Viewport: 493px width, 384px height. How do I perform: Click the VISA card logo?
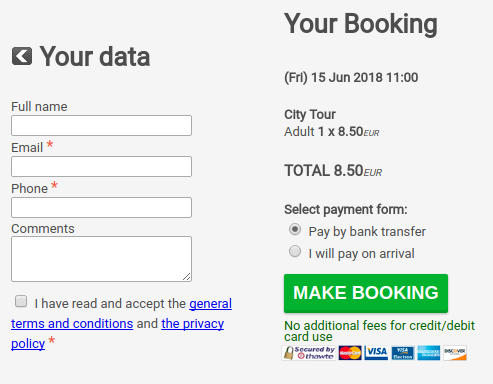tap(376, 353)
